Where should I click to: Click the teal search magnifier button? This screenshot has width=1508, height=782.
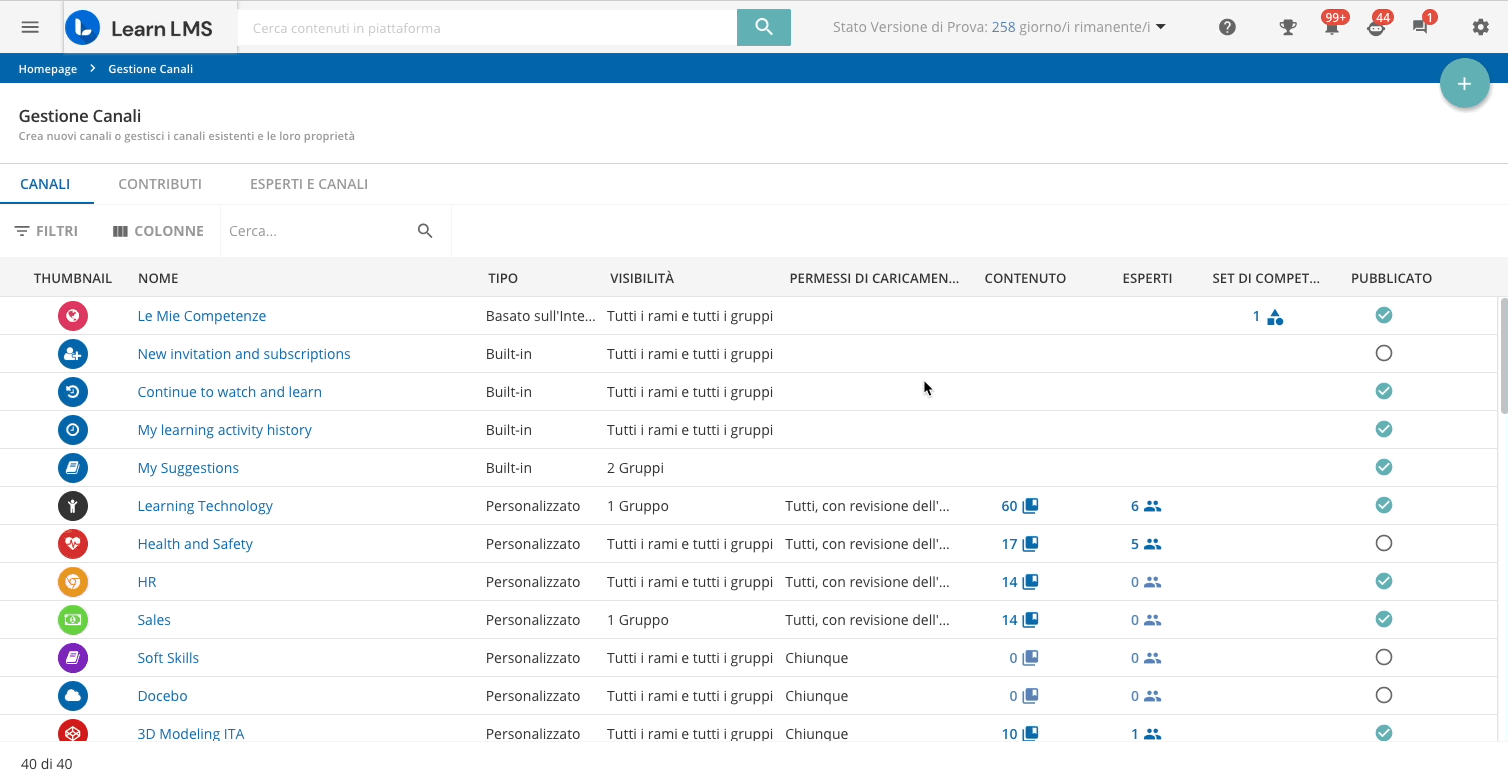[764, 27]
